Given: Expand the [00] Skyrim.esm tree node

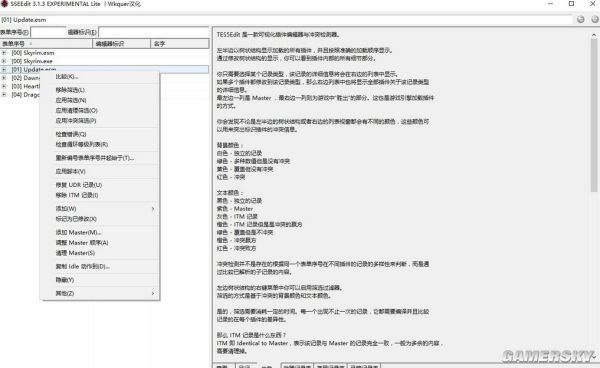Looking at the screenshot, I should pyautogui.click(x=4, y=53).
